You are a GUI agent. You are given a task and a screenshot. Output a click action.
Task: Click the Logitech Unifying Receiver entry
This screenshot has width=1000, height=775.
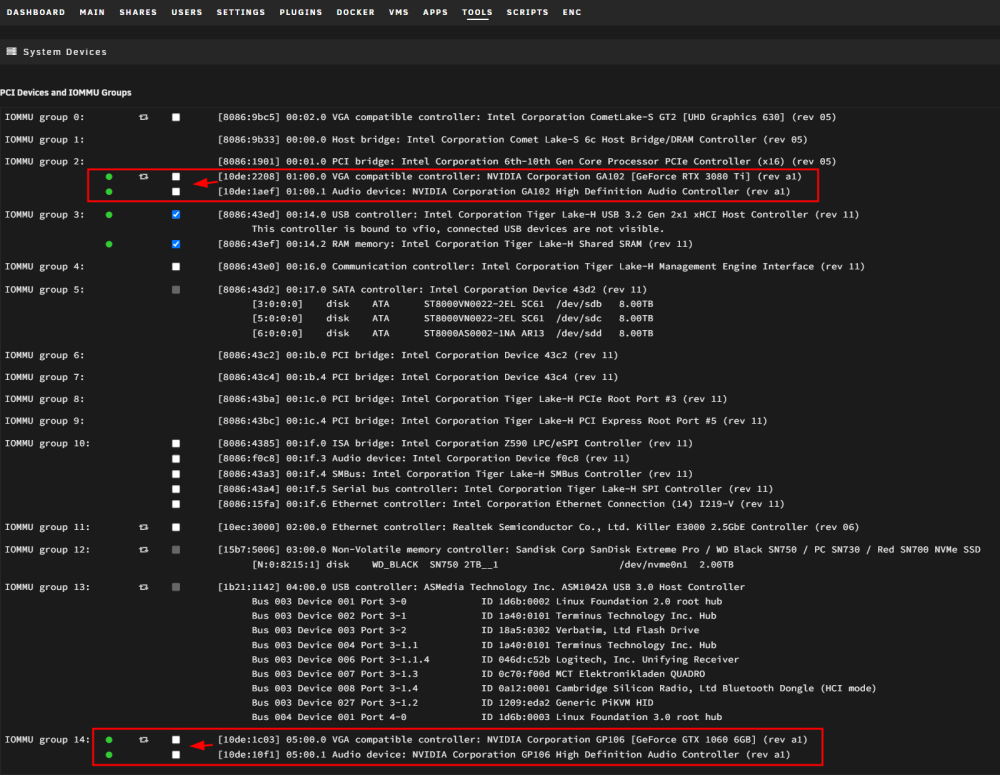point(495,660)
